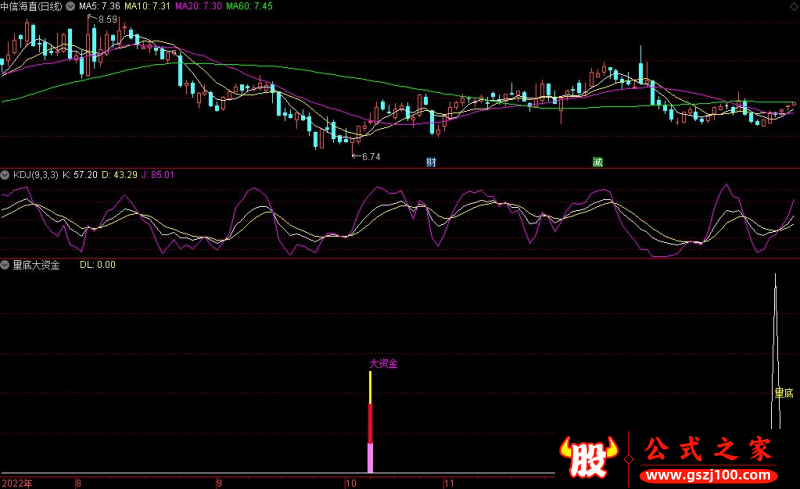Click the 减 shareholding reduction marker
The width and height of the screenshot is (800, 489).
point(597,162)
